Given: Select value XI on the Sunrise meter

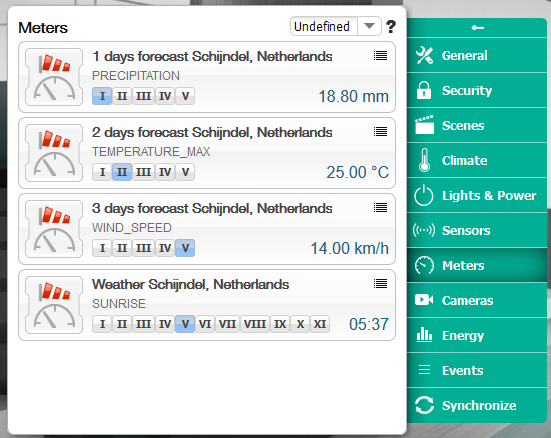Looking at the screenshot, I should click(x=320, y=324).
